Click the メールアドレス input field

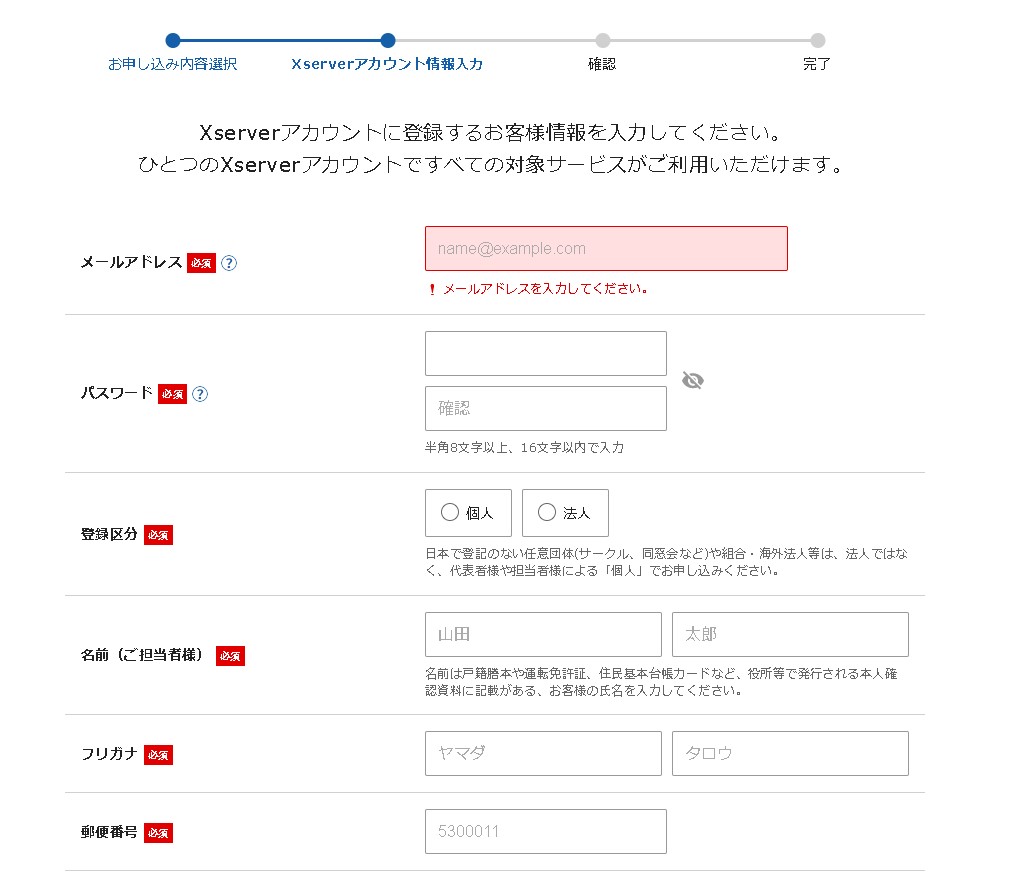(606, 249)
